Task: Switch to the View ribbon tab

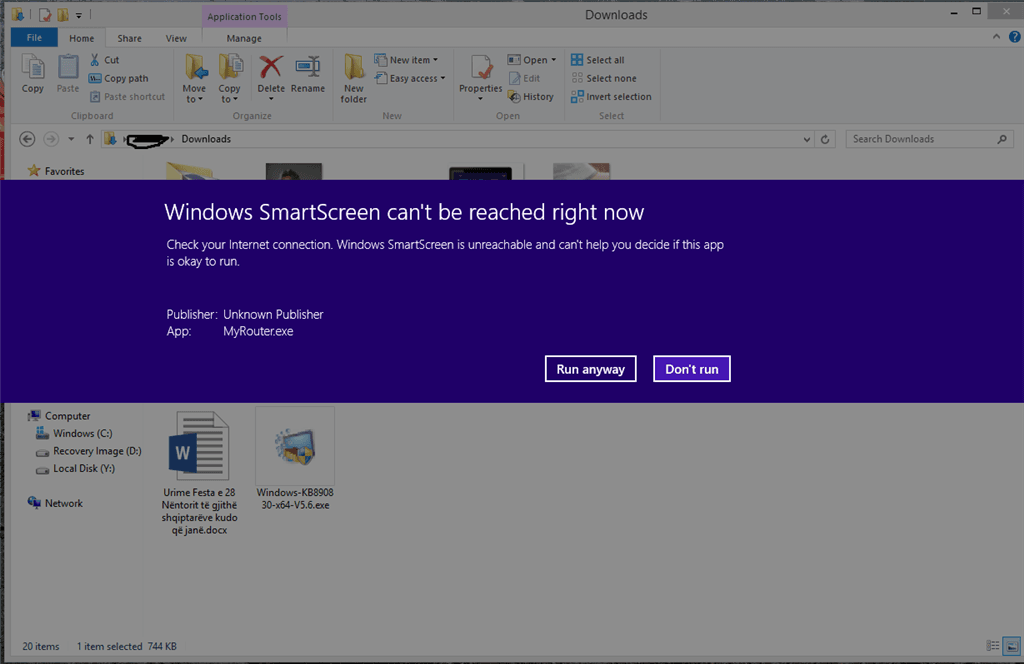Action: click(176, 38)
